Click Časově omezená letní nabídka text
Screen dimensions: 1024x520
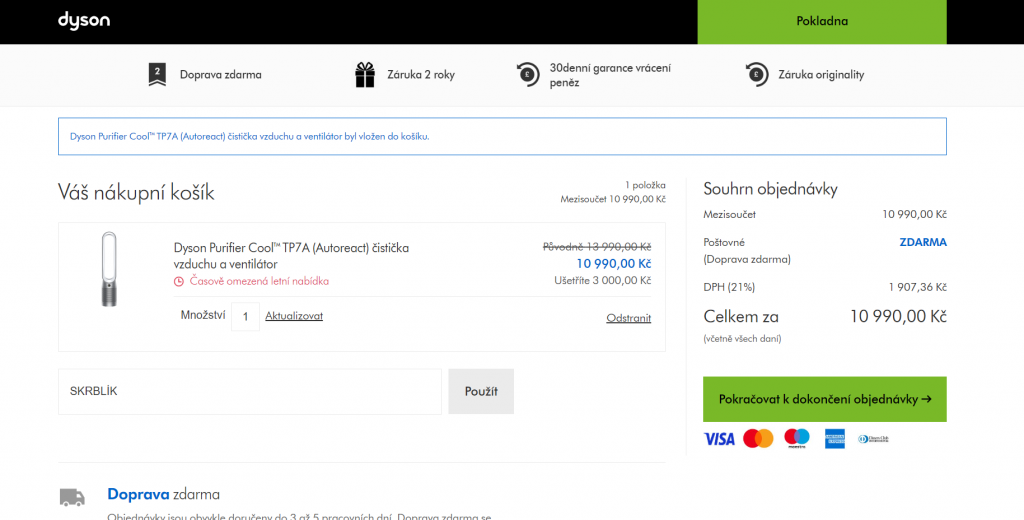pos(259,282)
